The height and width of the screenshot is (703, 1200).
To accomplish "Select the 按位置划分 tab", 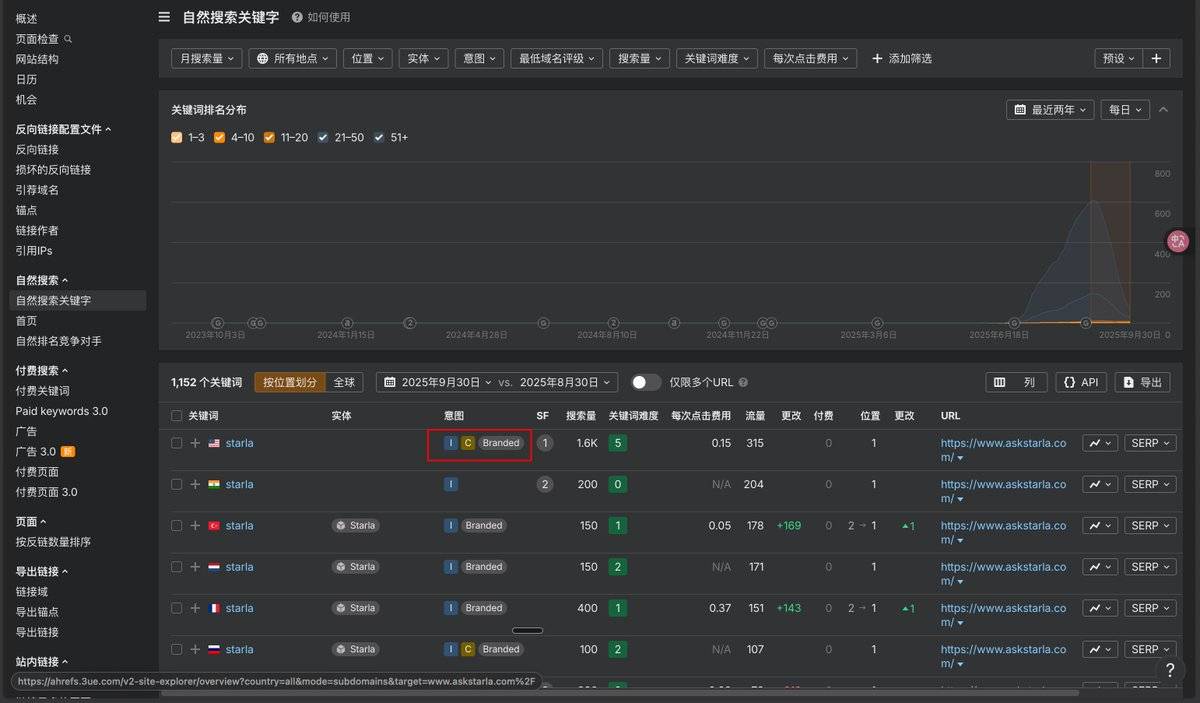I will (290, 382).
